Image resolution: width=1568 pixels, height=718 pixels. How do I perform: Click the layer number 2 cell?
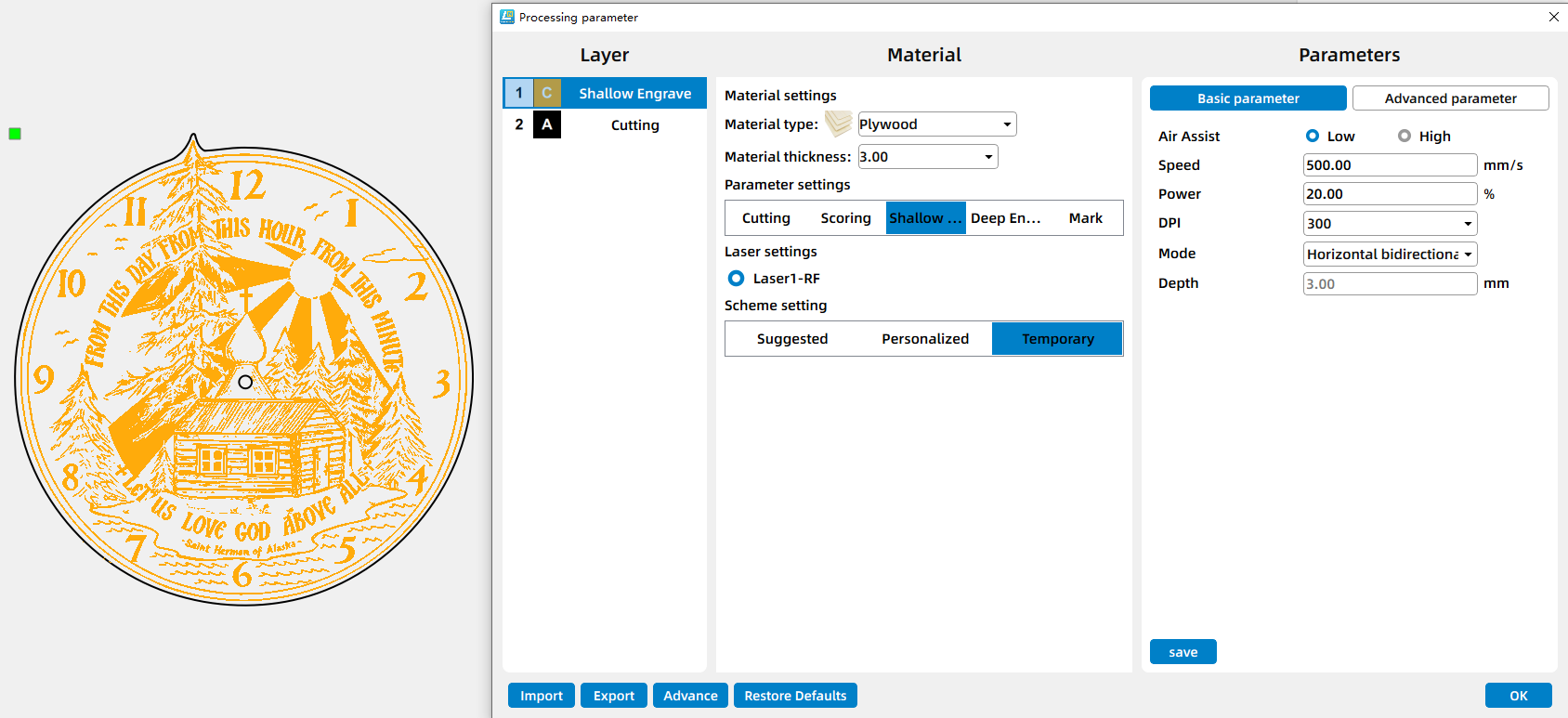(x=518, y=124)
